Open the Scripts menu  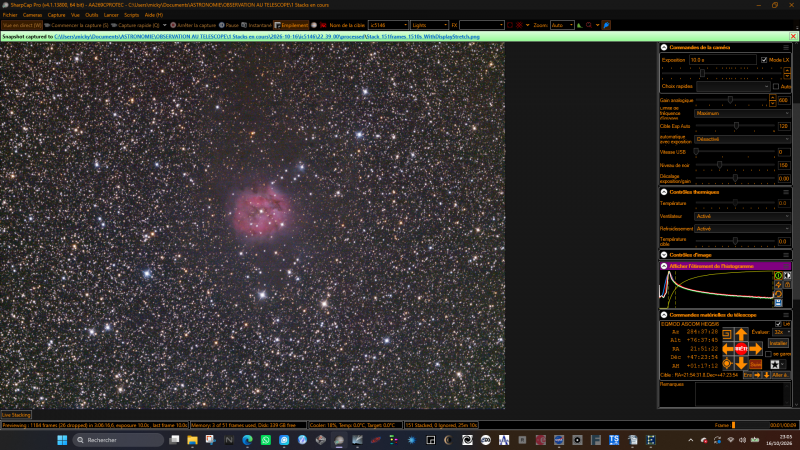coord(132,15)
